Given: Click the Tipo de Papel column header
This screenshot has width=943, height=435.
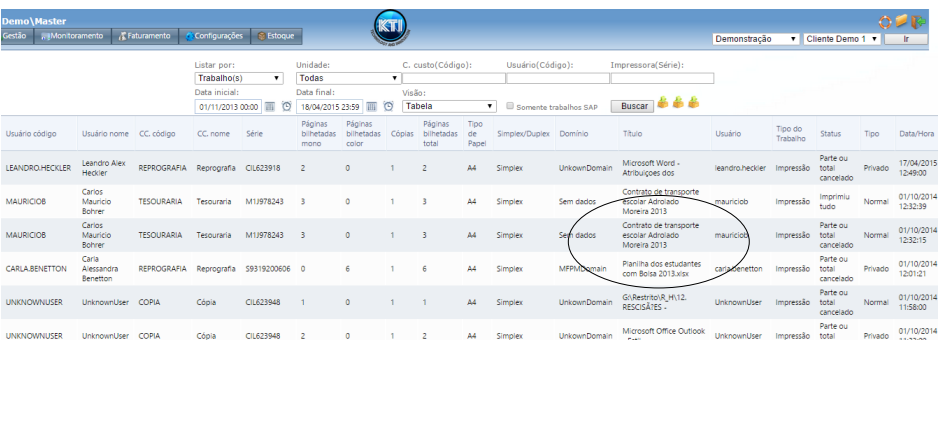Looking at the screenshot, I should (475, 134).
